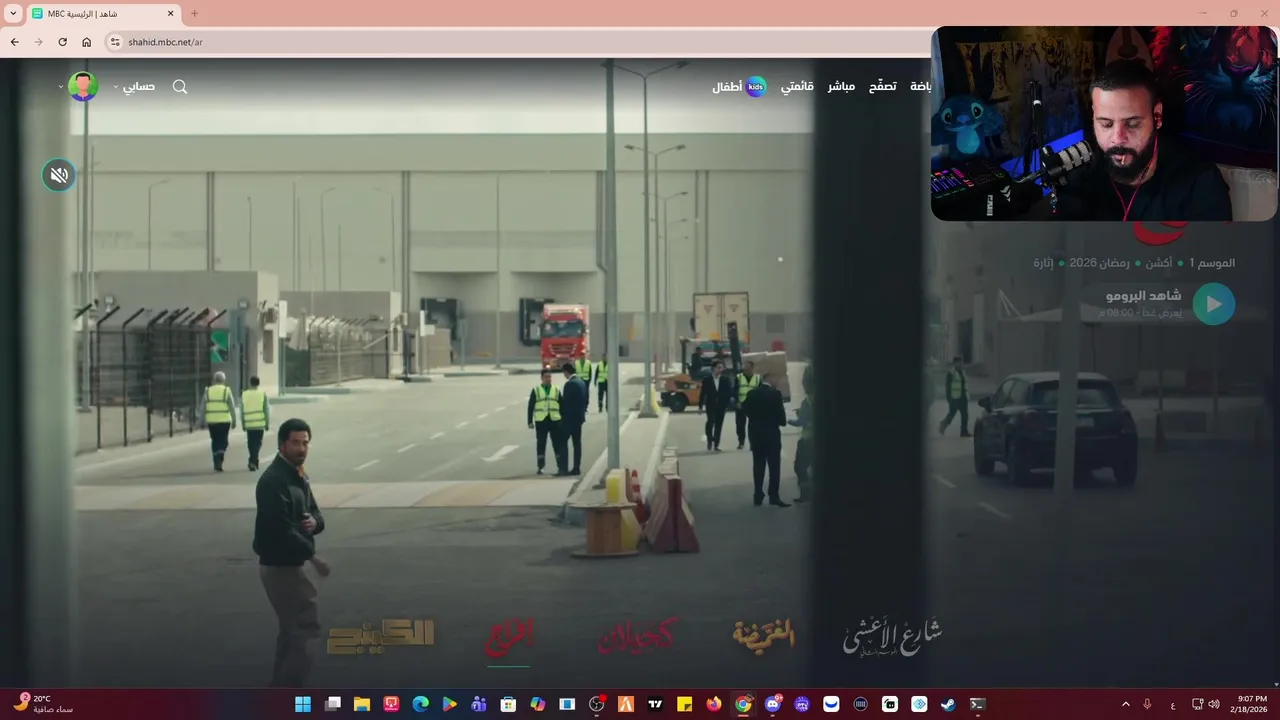
Task: Click the شاهد البرومو watch promo link
Action: pyautogui.click(x=1143, y=296)
